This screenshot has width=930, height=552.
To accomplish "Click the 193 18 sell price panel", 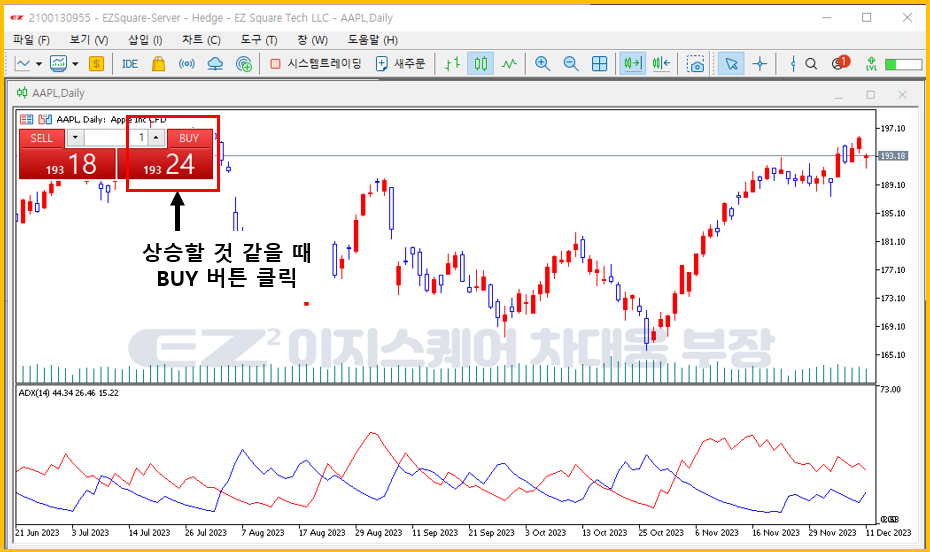I will coord(67,164).
